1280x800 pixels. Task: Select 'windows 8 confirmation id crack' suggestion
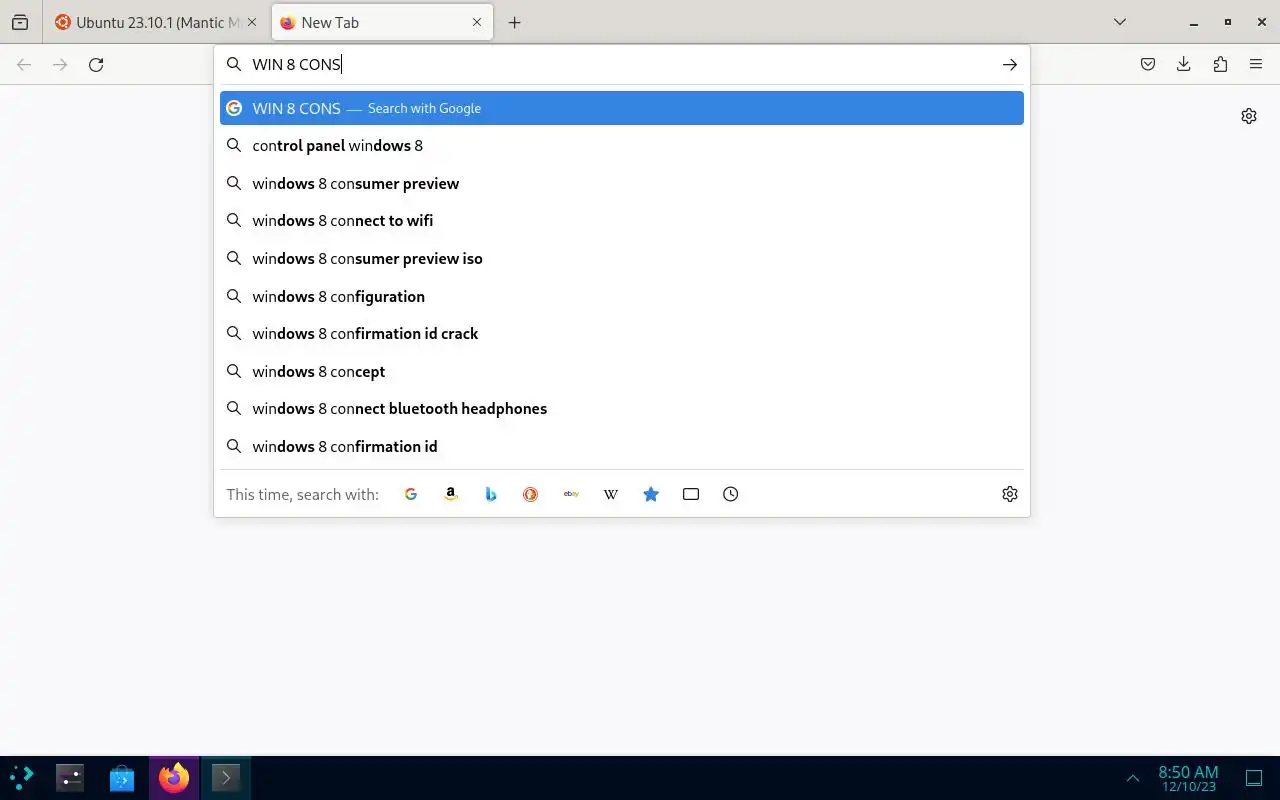point(622,333)
